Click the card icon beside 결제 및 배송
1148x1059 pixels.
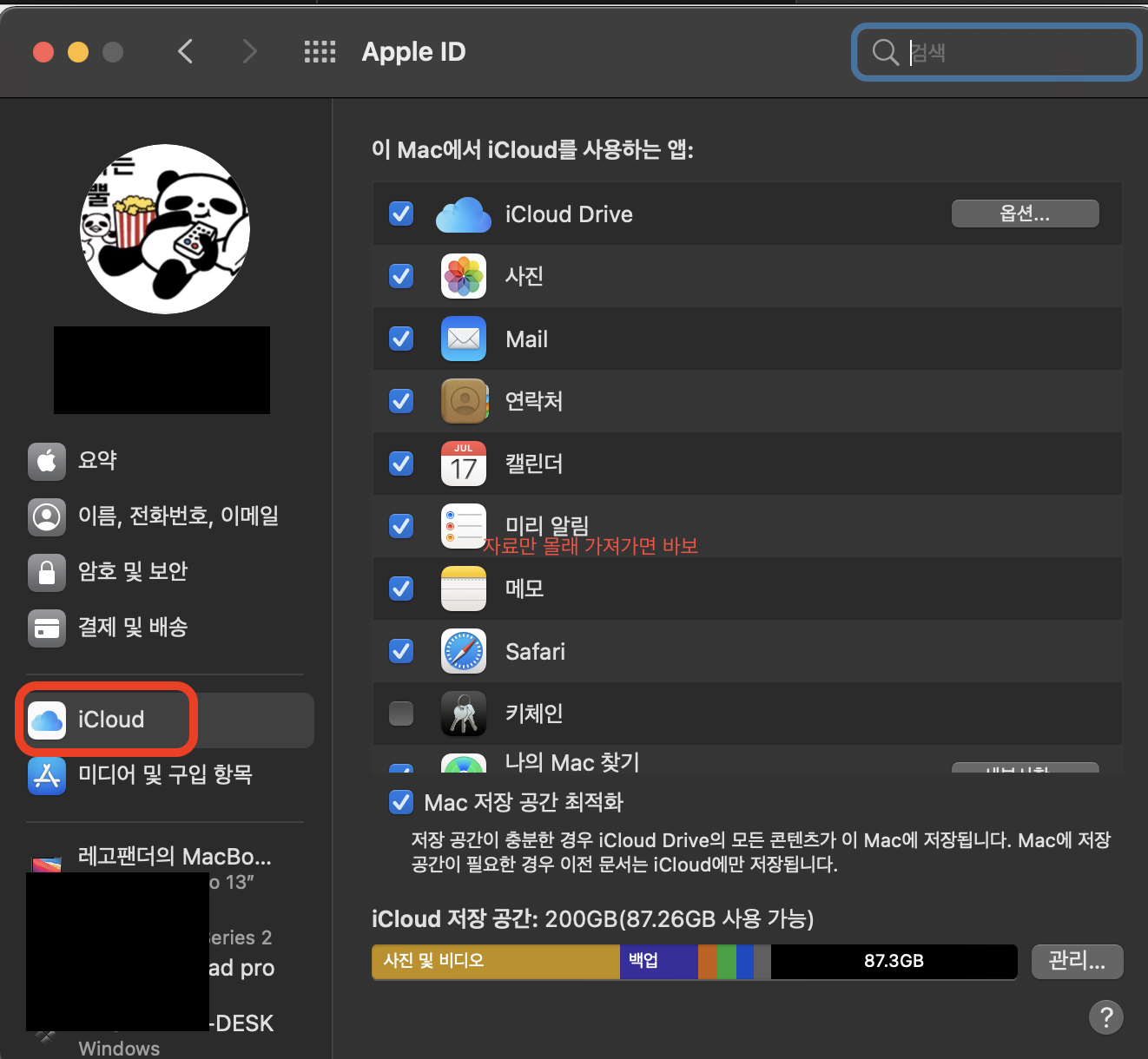(47, 628)
